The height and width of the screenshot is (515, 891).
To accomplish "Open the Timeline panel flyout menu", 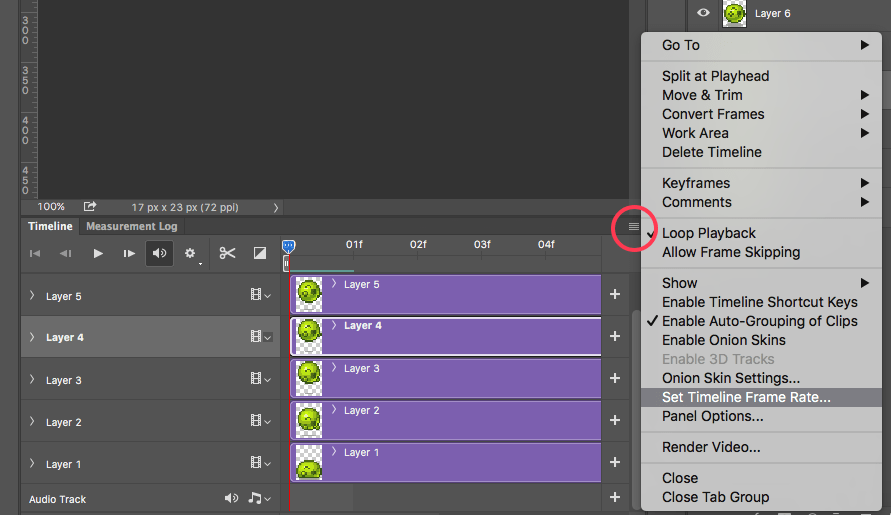I will [634, 227].
